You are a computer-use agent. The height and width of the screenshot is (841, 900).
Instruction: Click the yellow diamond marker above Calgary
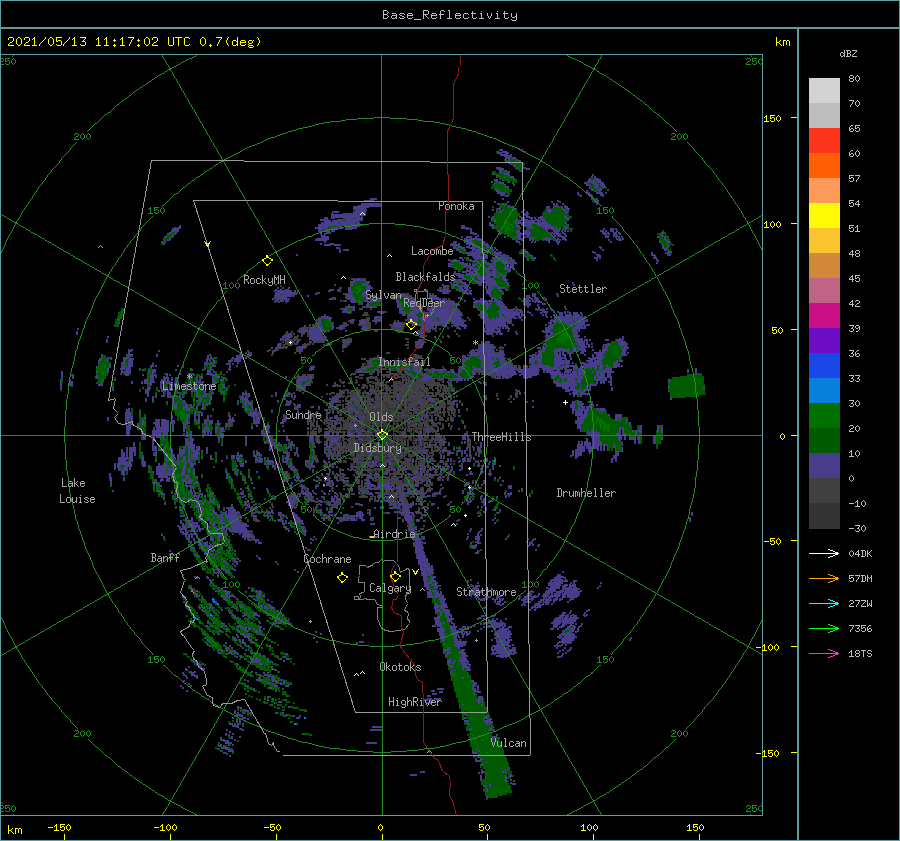click(395, 576)
